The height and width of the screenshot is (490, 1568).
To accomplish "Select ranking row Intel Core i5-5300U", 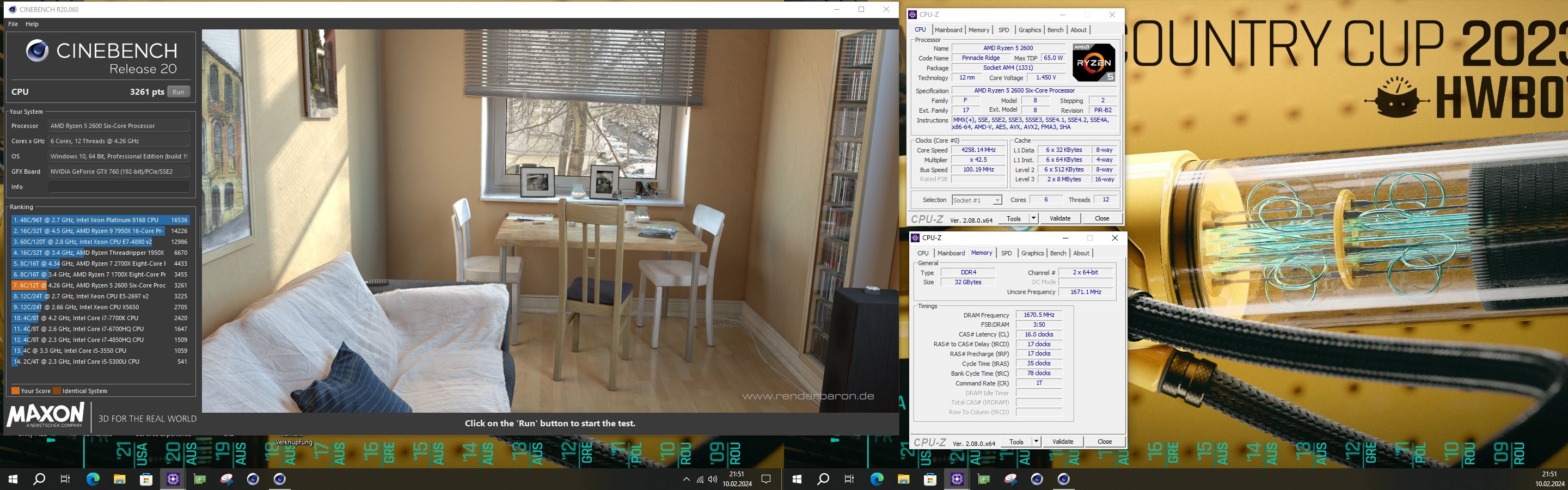I will tap(100, 362).
